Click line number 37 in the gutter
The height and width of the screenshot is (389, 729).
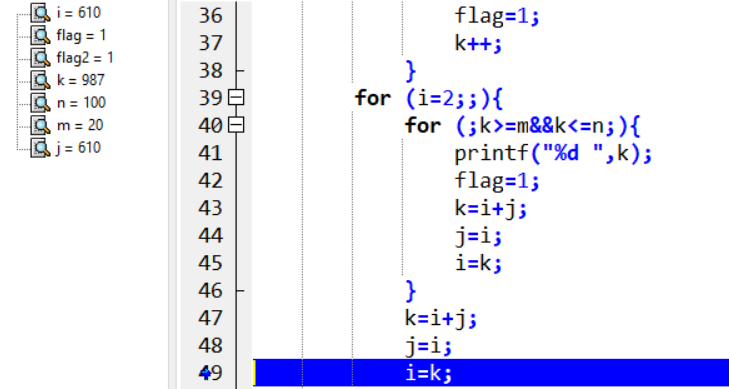211,43
